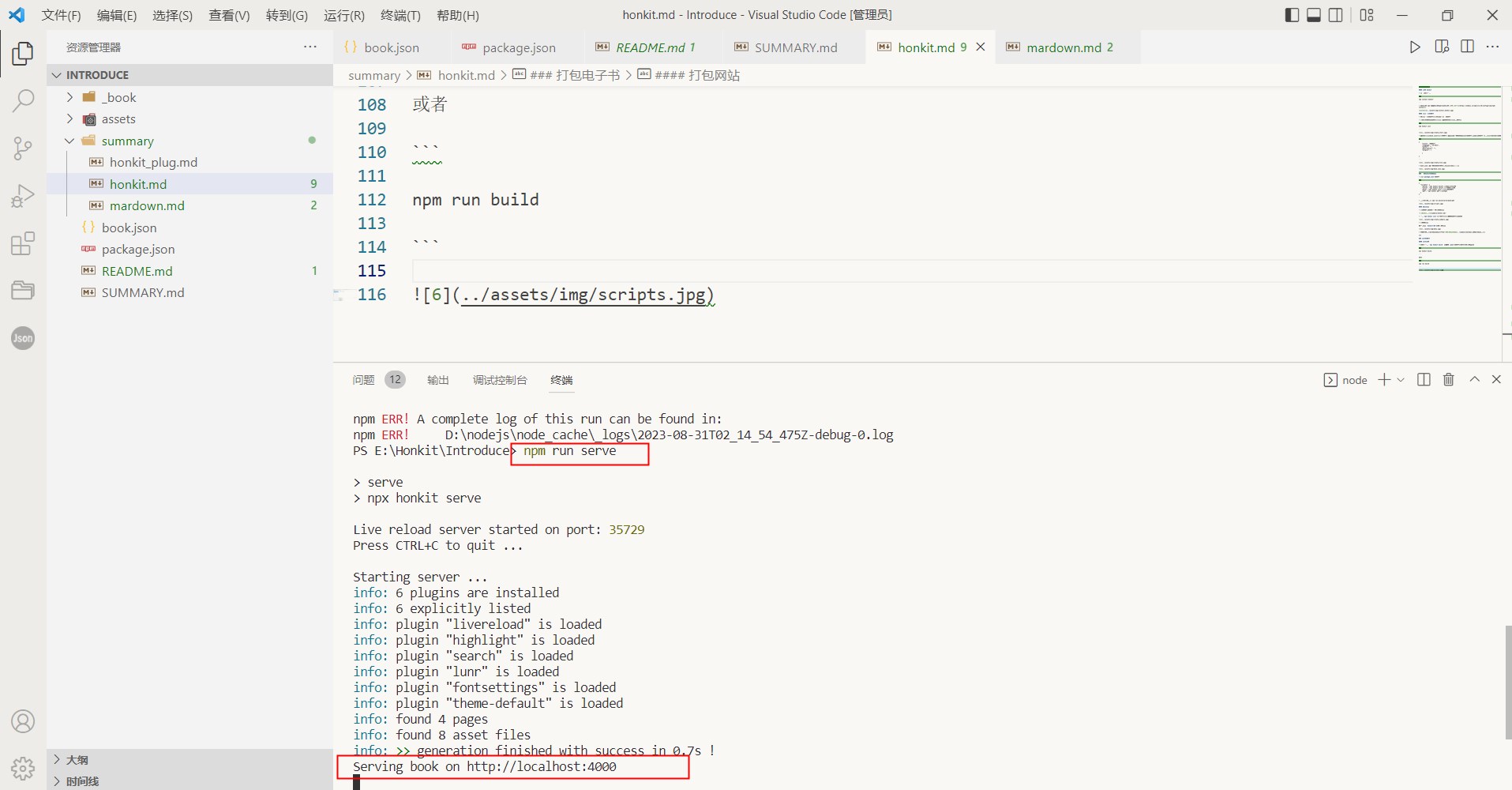The image size is (1512, 790).
Task: Open the Accounts menu icon
Action: click(x=23, y=721)
